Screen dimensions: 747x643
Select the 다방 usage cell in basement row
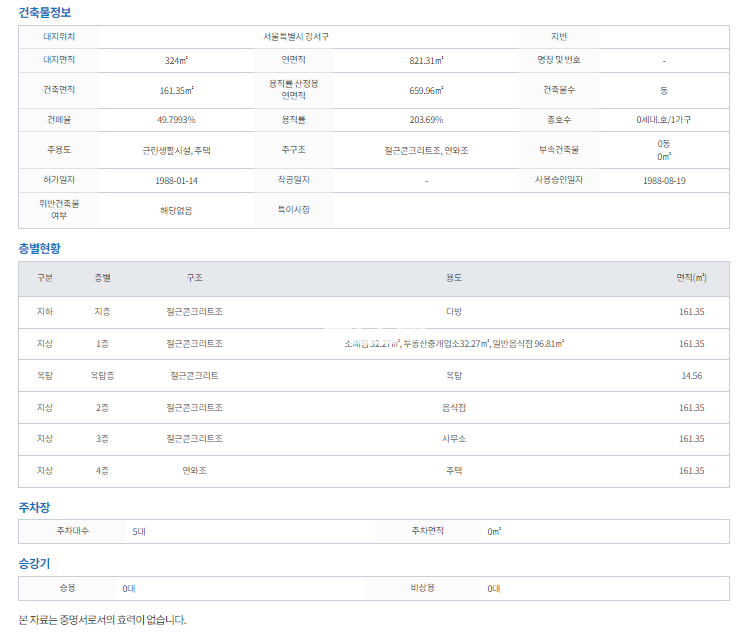[x=453, y=312]
